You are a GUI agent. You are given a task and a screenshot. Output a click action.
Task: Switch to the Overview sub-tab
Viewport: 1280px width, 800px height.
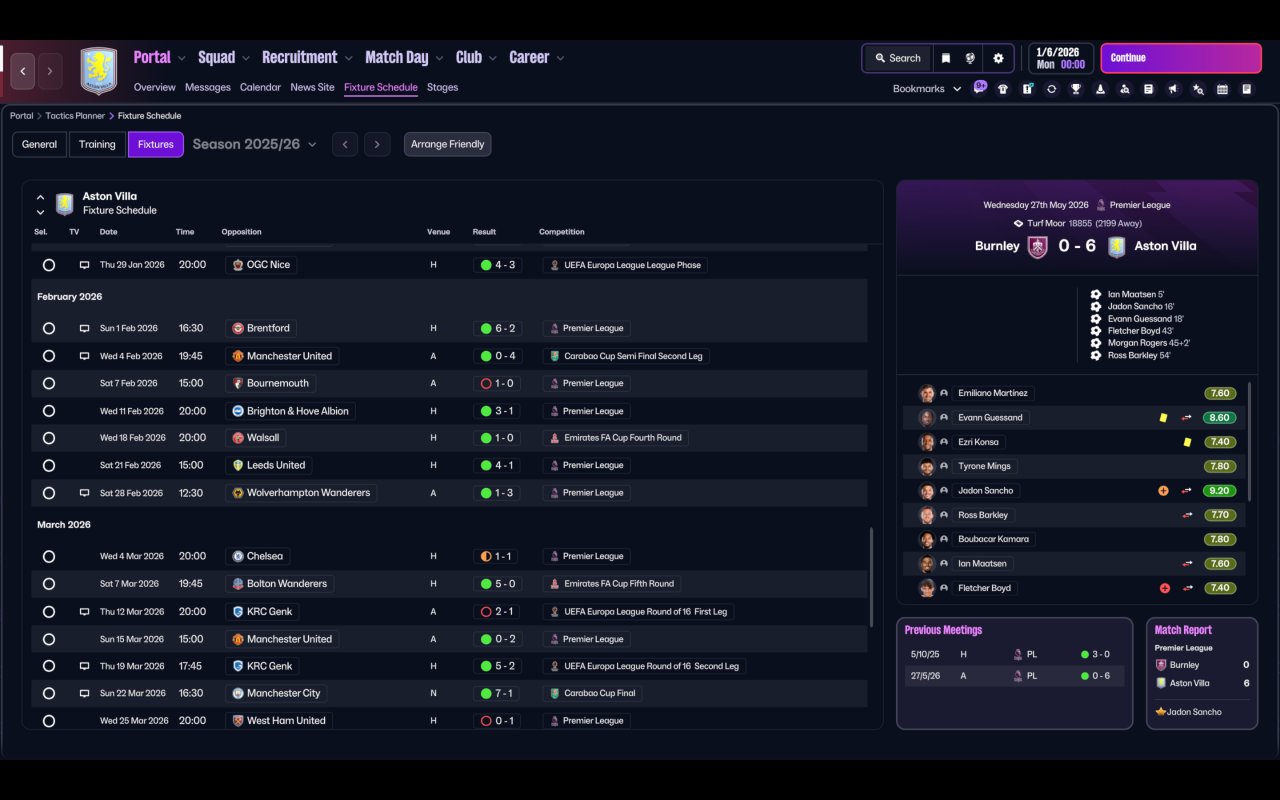tap(154, 87)
